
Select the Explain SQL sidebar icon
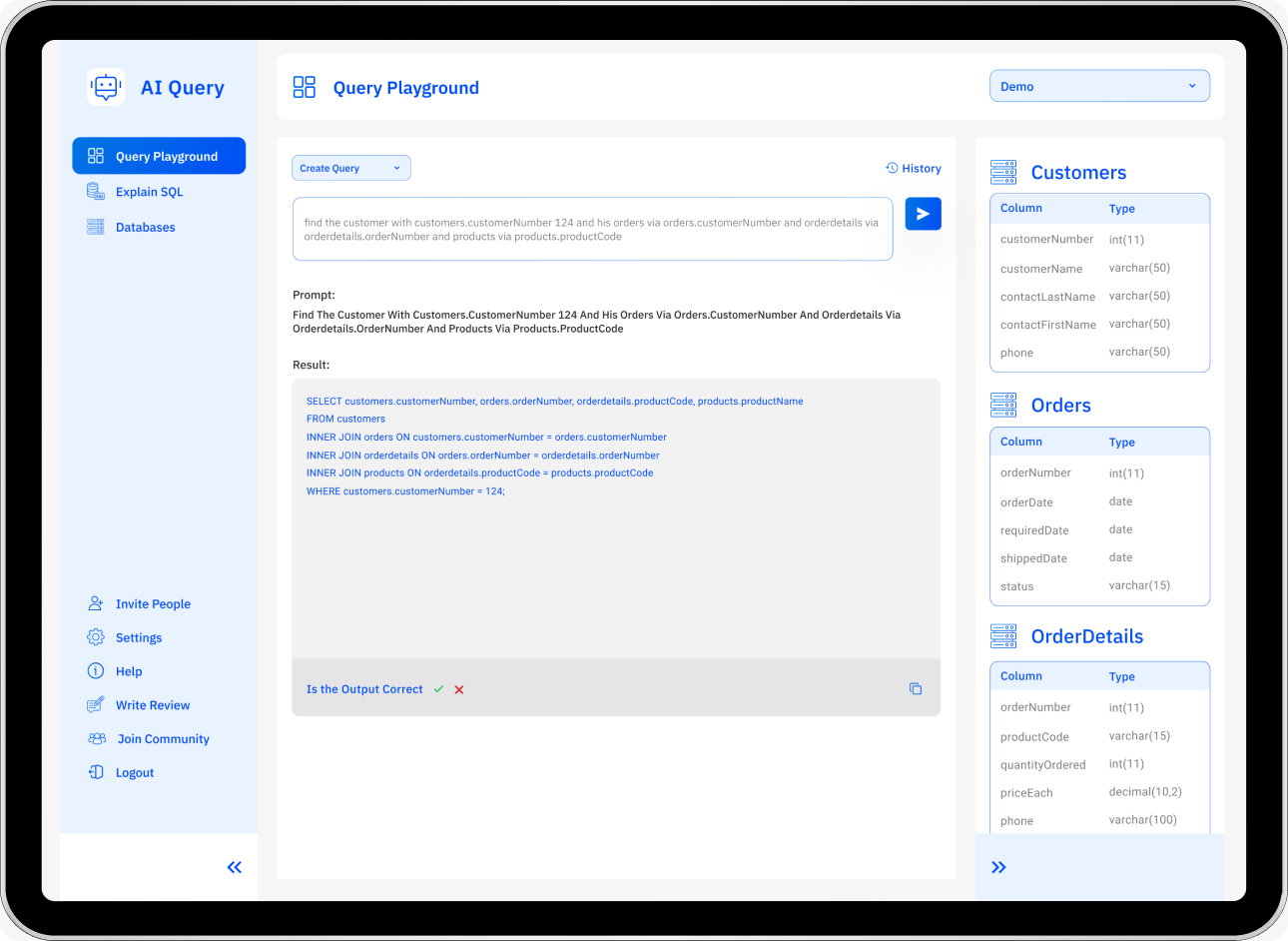tap(95, 191)
